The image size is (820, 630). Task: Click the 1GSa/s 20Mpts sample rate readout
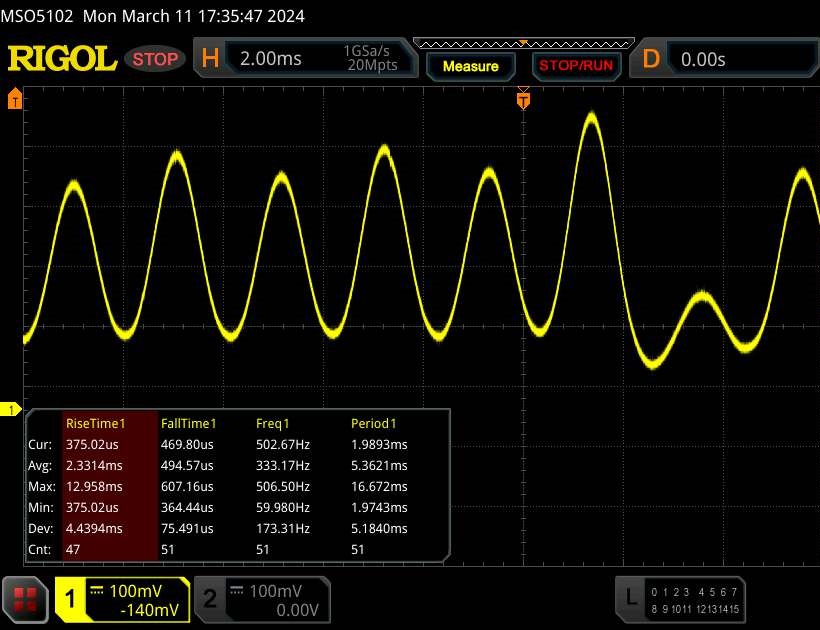pyautogui.click(x=370, y=58)
